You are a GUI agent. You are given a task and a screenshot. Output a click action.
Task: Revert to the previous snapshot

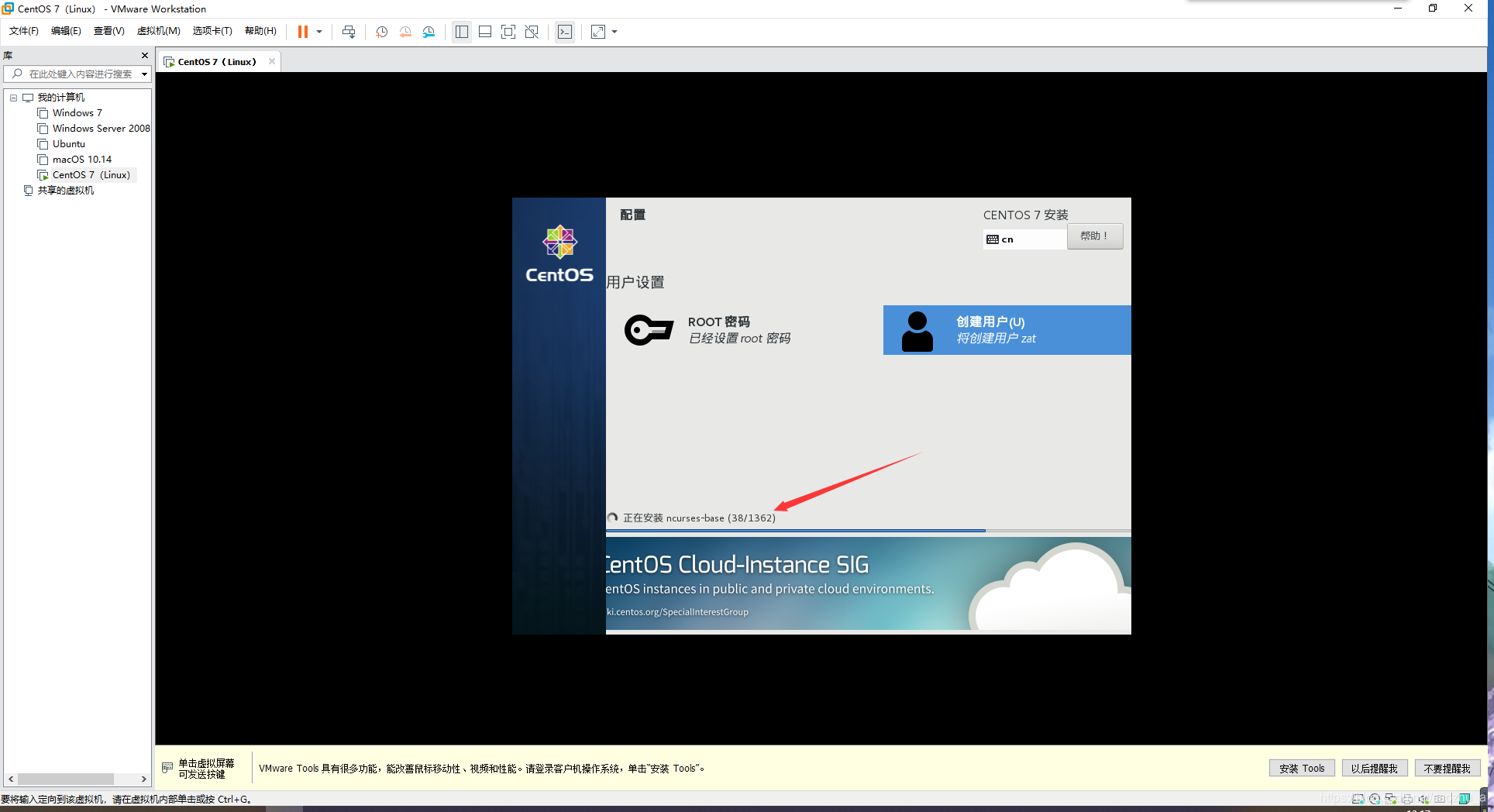405,32
